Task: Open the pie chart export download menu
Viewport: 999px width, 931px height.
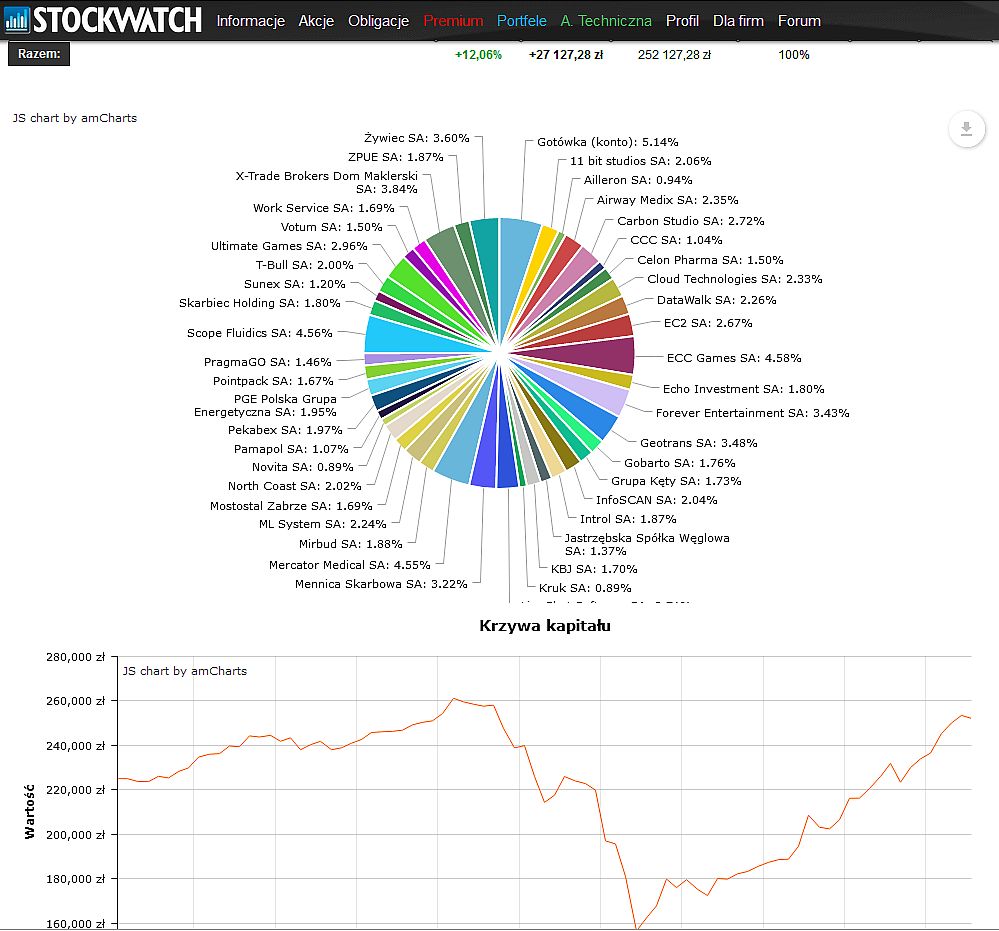Action: coord(967,129)
